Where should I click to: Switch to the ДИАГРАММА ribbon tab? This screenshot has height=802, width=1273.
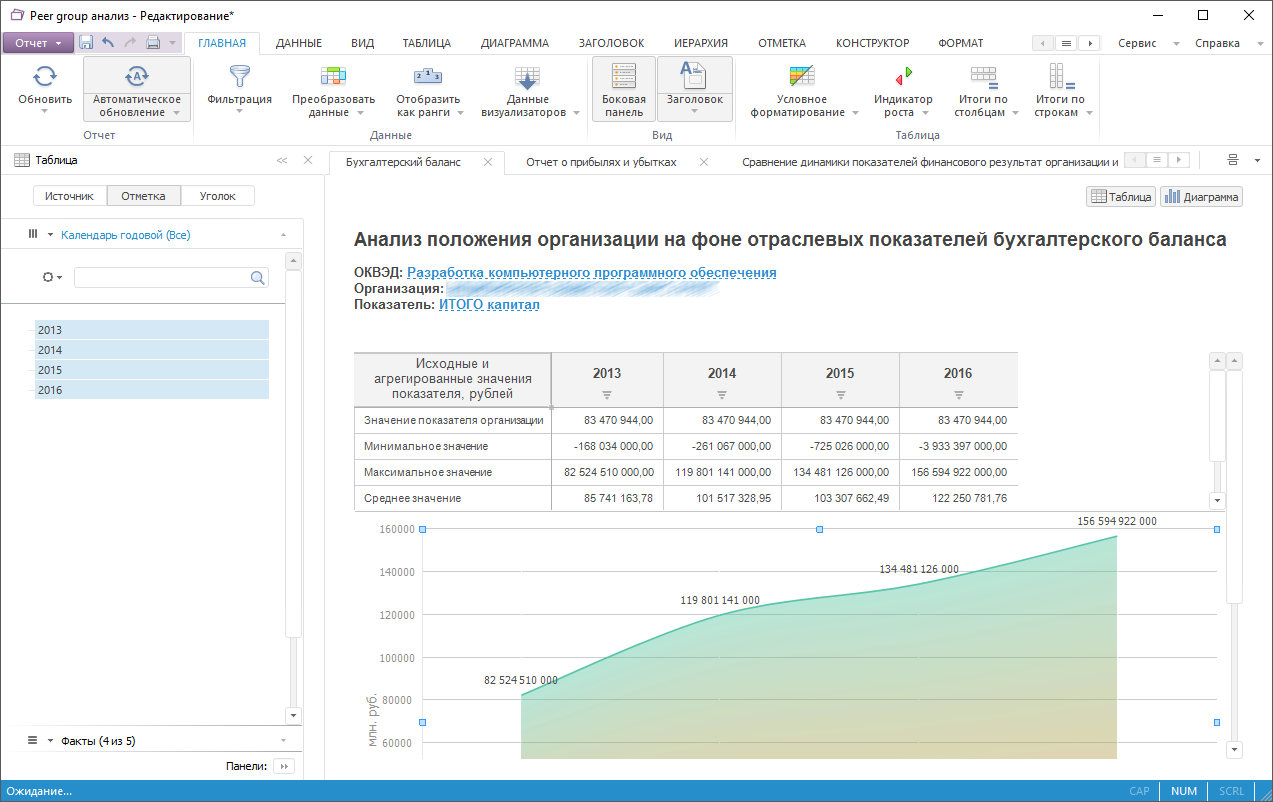pyautogui.click(x=514, y=43)
